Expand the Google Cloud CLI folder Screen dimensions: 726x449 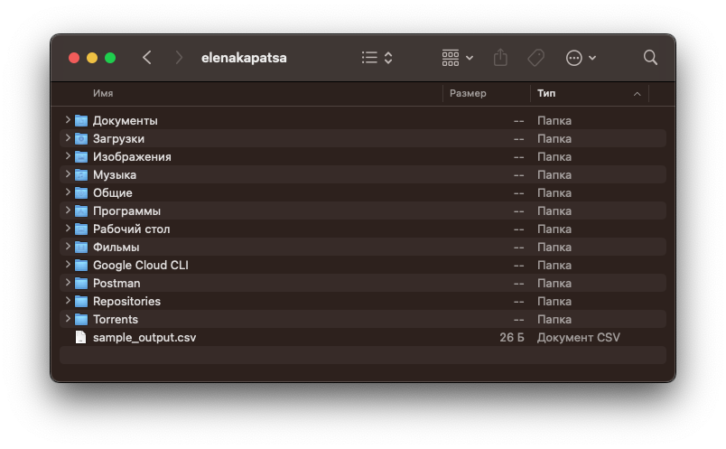[x=68, y=264]
